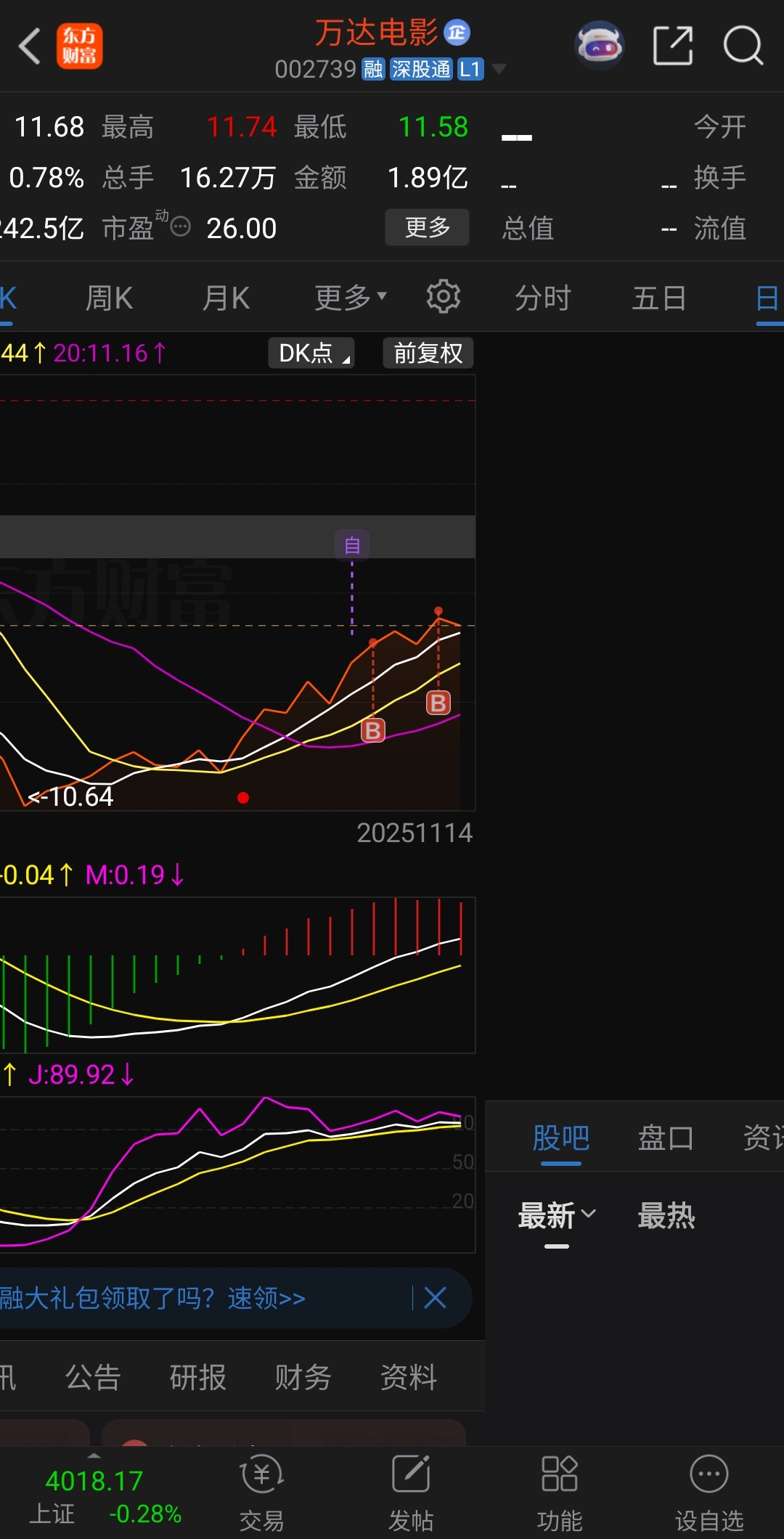The width and height of the screenshot is (784, 1539).
Task: Select the 最热 sort option
Action: [x=666, y=1215]
